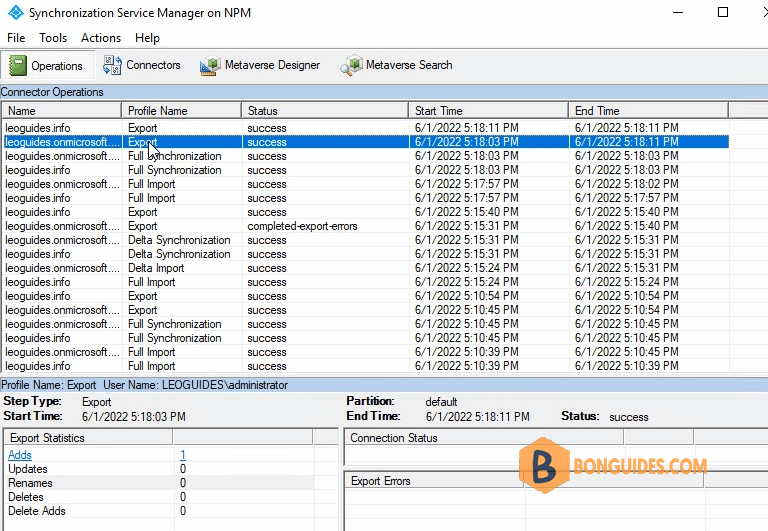
Task: Click the Export Statistics column header
Action: [88, 438]
